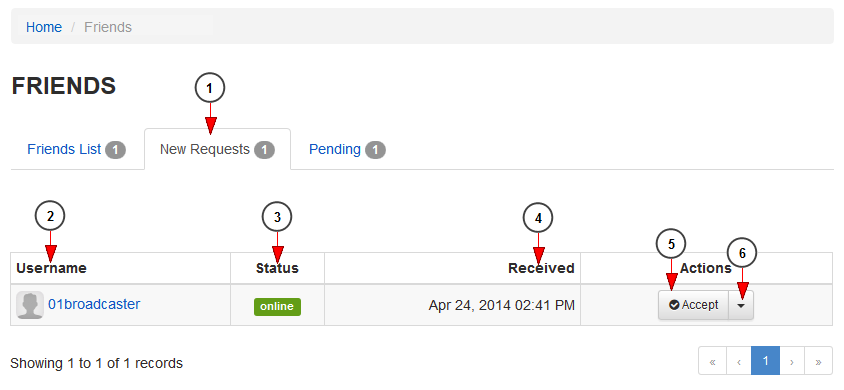The height and width of the screenshot is (390, 844).
Task: Click the Friends List count badge
Action: point(116,150)
